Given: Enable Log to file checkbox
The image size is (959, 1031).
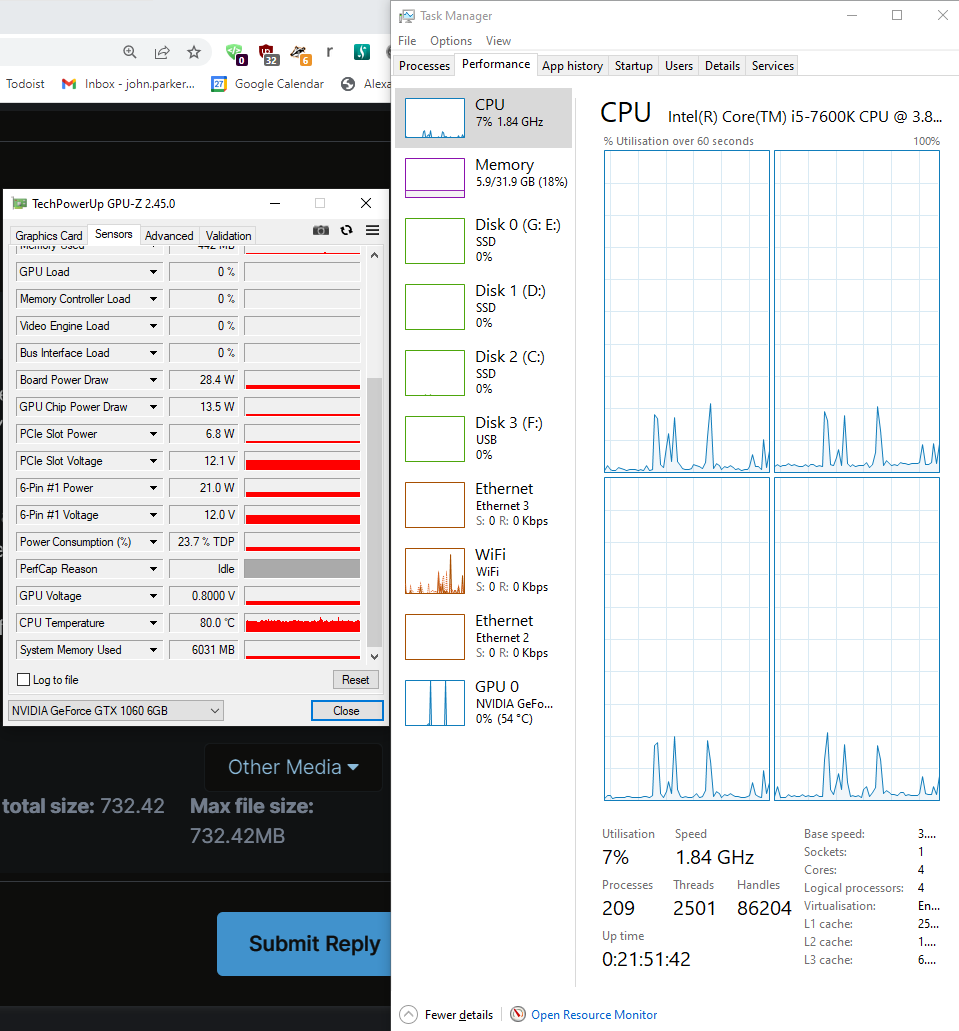Looking at the screenshot, I should 24,680.
